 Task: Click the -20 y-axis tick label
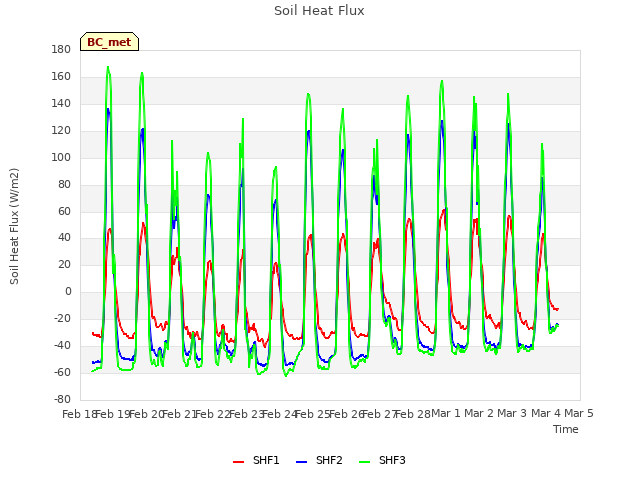[x=62, y=318]
